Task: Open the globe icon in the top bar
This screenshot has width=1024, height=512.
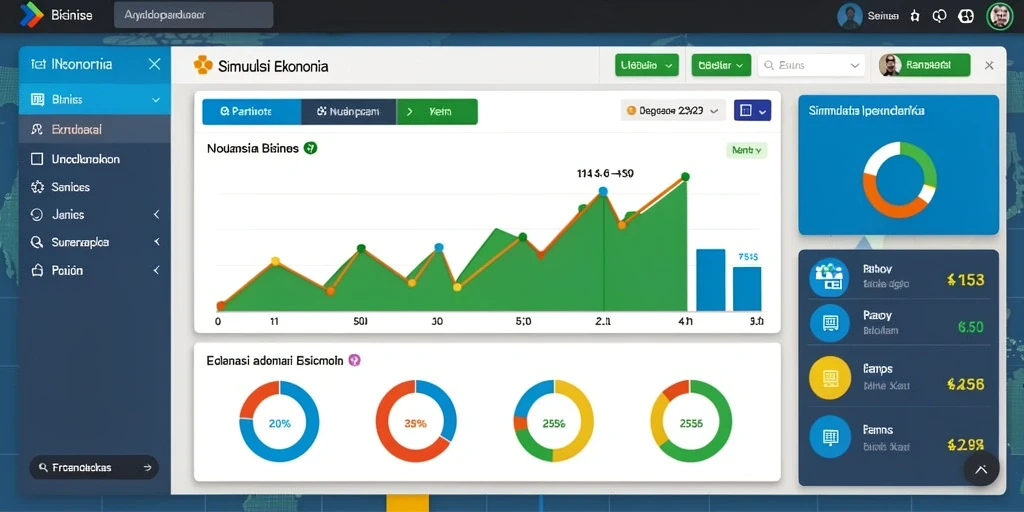Action: pyautogui.click(x=966, y=16)
